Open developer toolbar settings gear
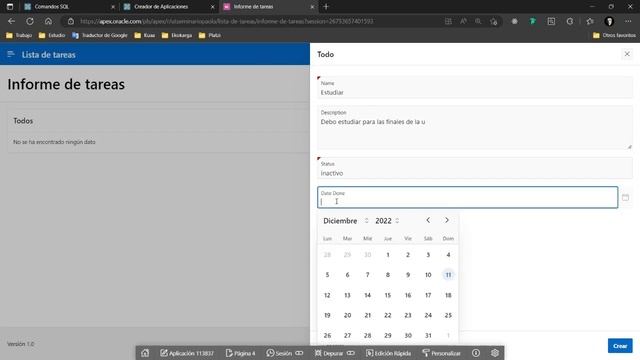 pyautogui.click(x=495, y=353)
